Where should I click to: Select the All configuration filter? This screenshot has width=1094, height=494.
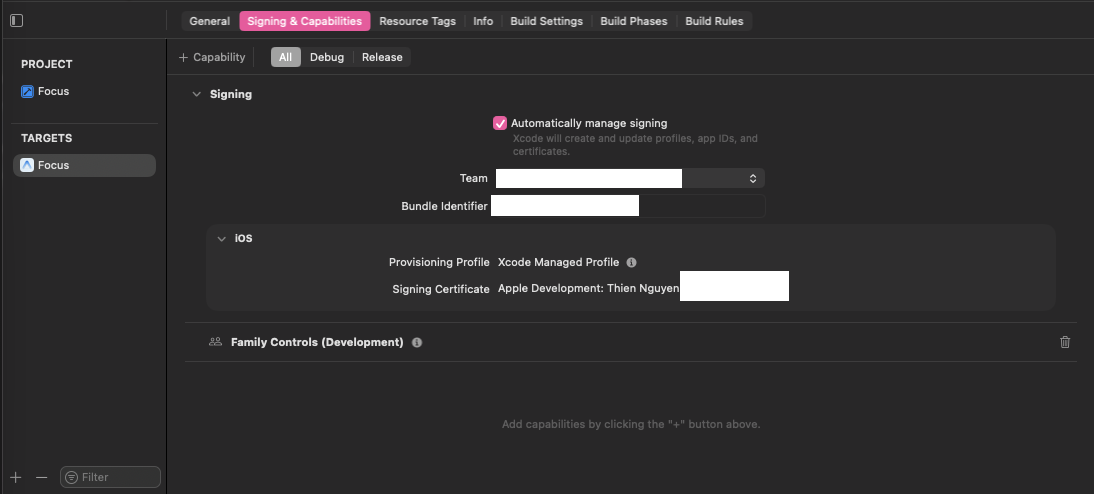point(285,57)
